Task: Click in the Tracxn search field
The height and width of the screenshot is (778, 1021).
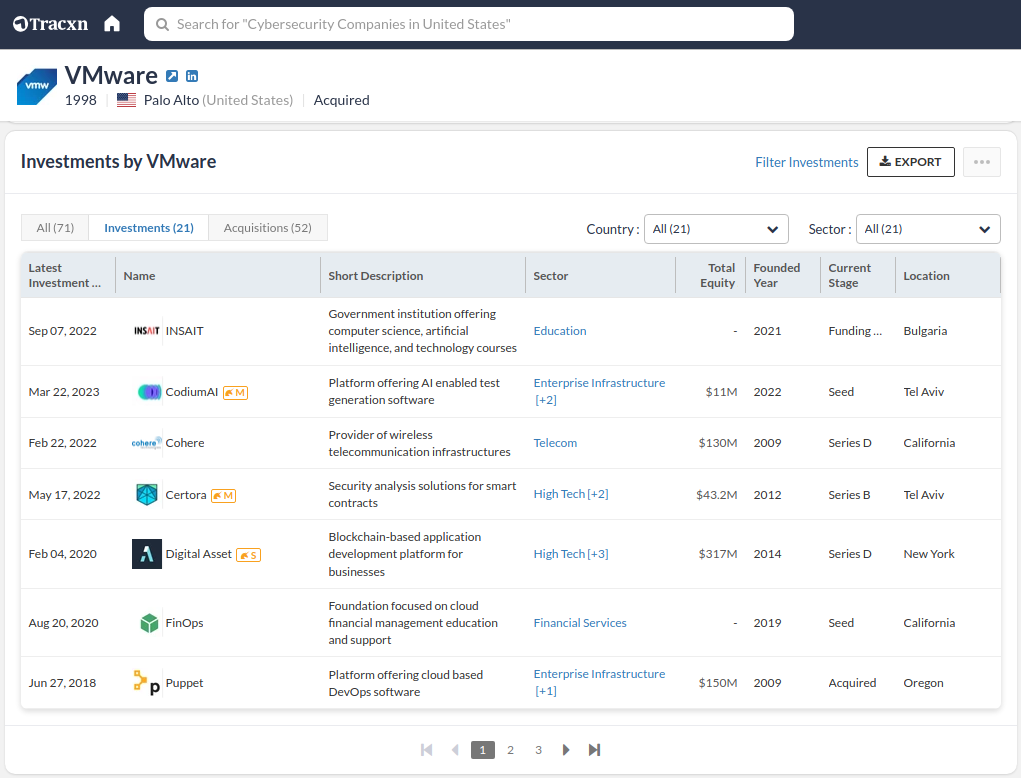Action: (468, 24)
